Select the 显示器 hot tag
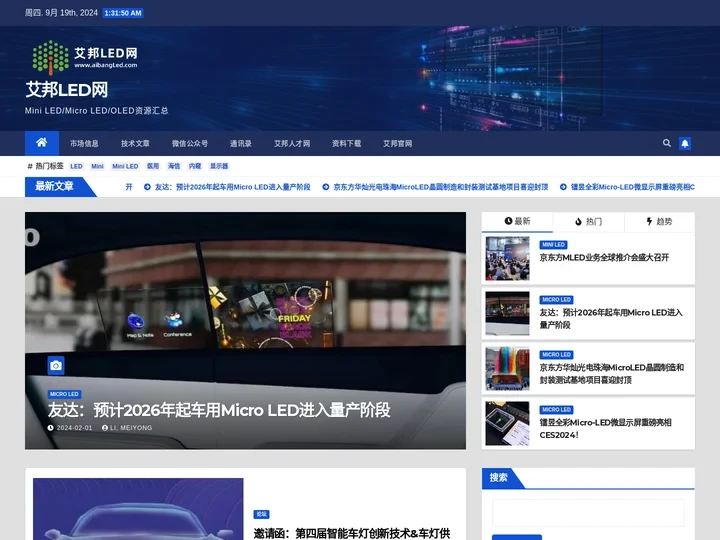Image resolution: width=720 pixels, height=540 pixels. pos(219,166)
